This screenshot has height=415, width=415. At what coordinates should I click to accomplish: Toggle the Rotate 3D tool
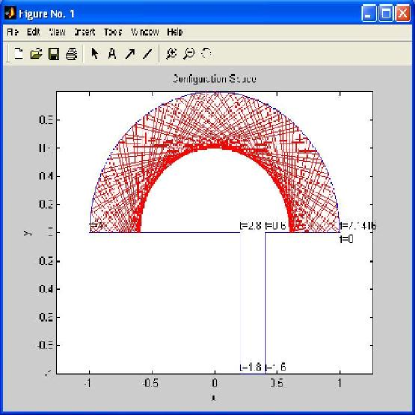coord(206,53)
